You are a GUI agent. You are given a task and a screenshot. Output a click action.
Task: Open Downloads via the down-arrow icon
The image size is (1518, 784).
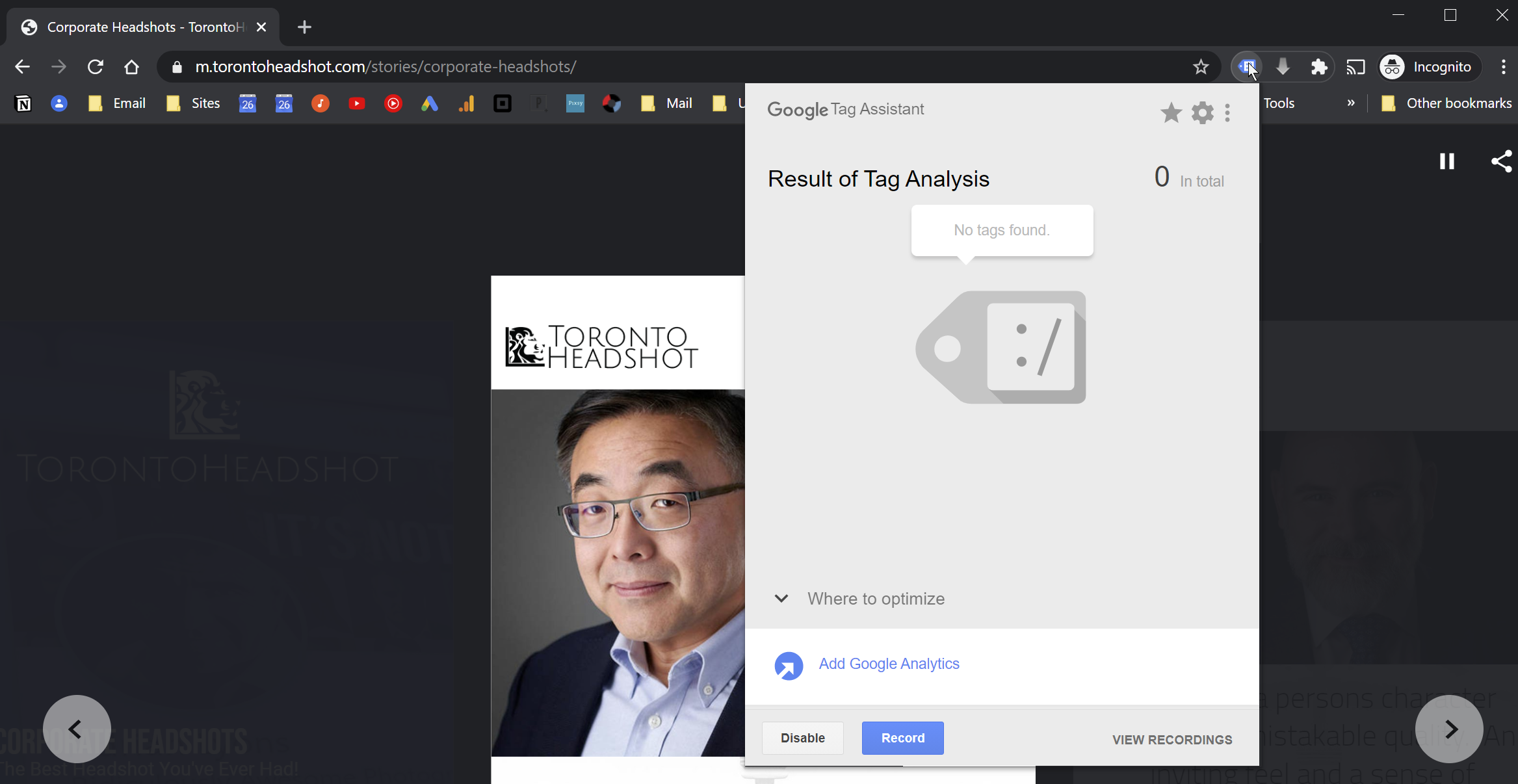point(1283,66)
